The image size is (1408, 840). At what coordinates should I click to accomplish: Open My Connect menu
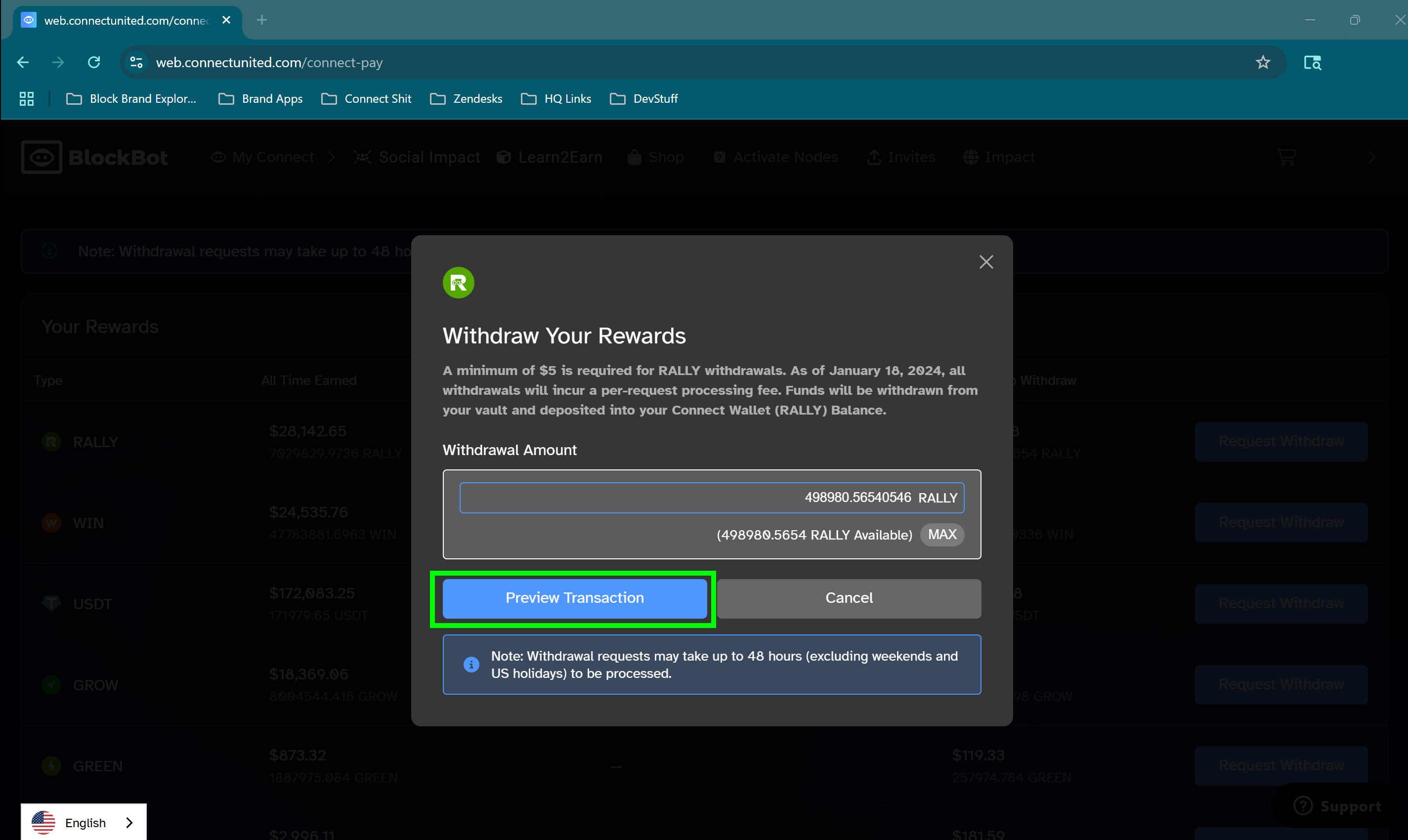point(262,157)
